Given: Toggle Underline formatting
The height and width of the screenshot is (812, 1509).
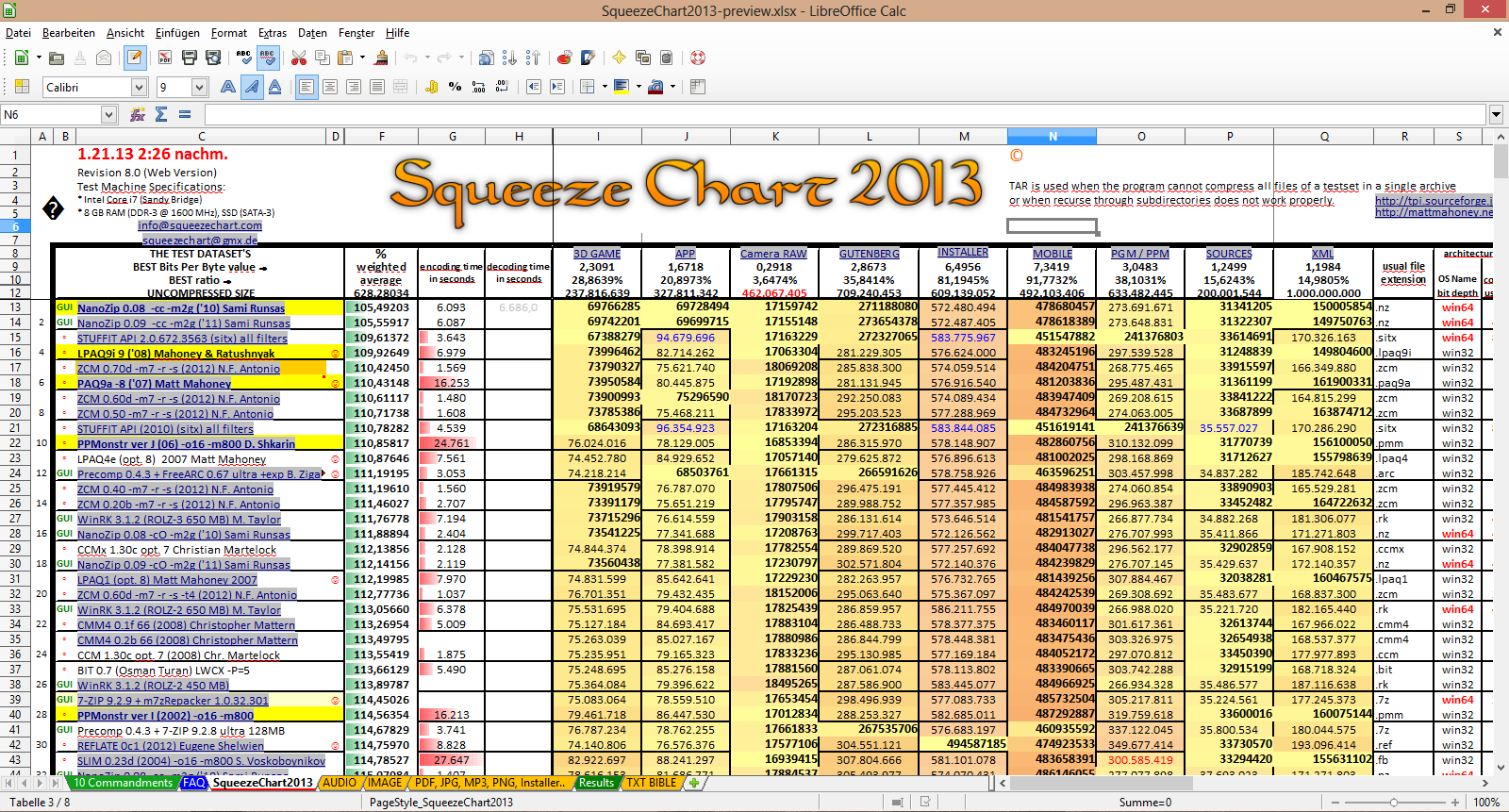Looking at the screenshot, I should pos(275,87).
